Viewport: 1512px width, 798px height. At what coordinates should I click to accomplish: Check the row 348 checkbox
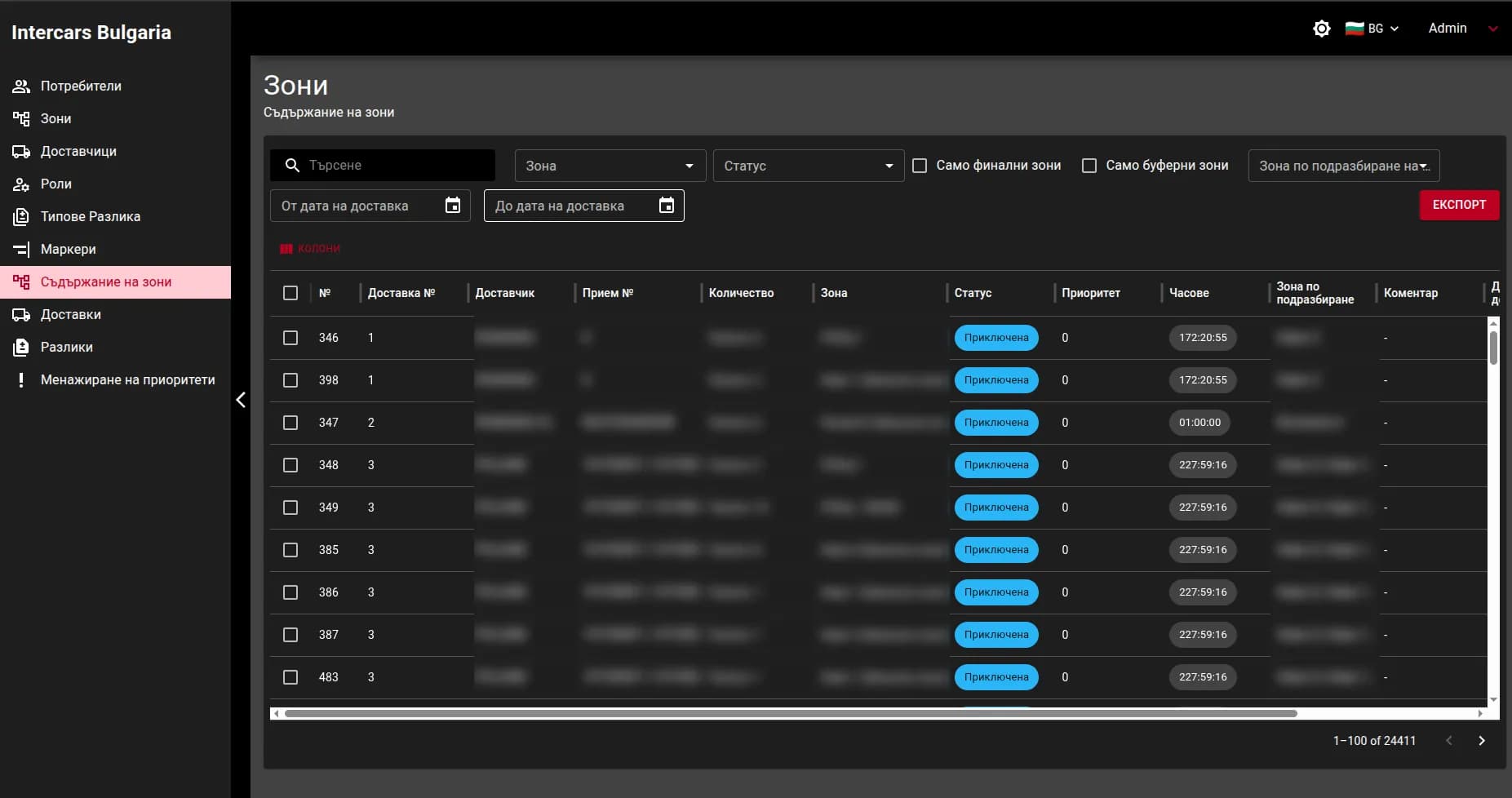coord(290,465)
